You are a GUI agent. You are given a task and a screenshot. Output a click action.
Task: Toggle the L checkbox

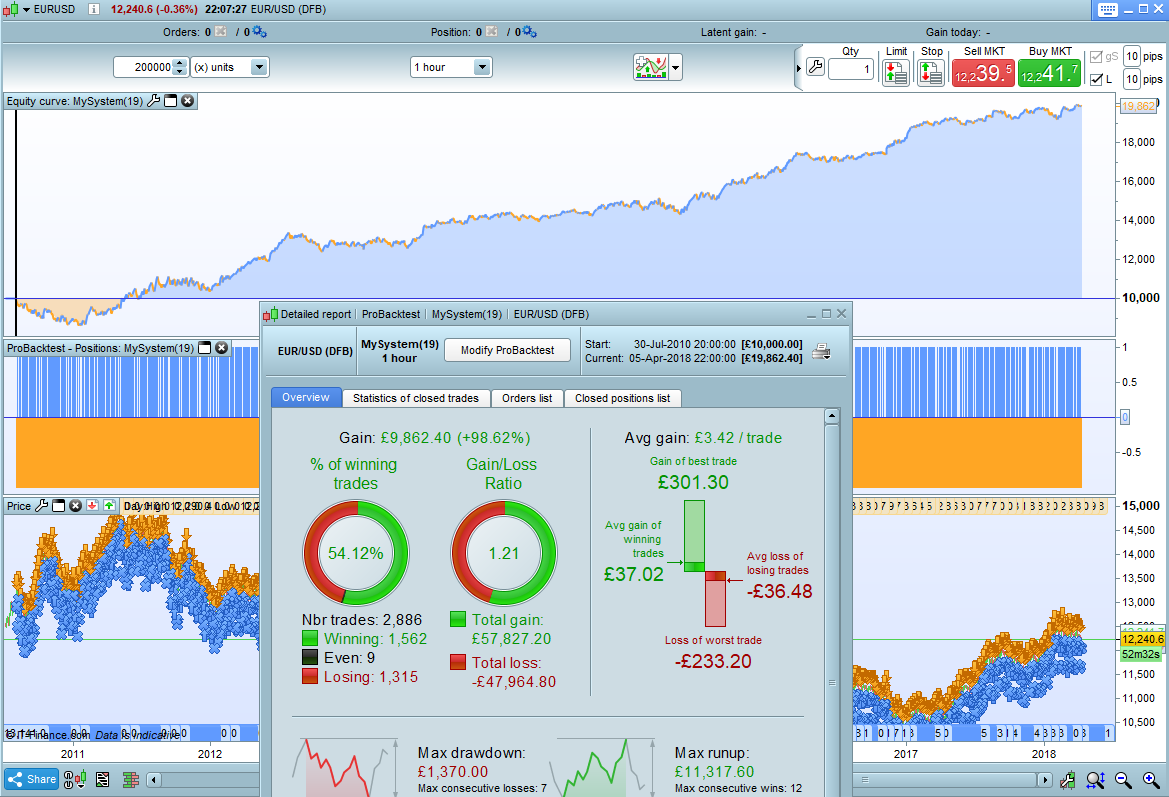(x=1096, y=79)
